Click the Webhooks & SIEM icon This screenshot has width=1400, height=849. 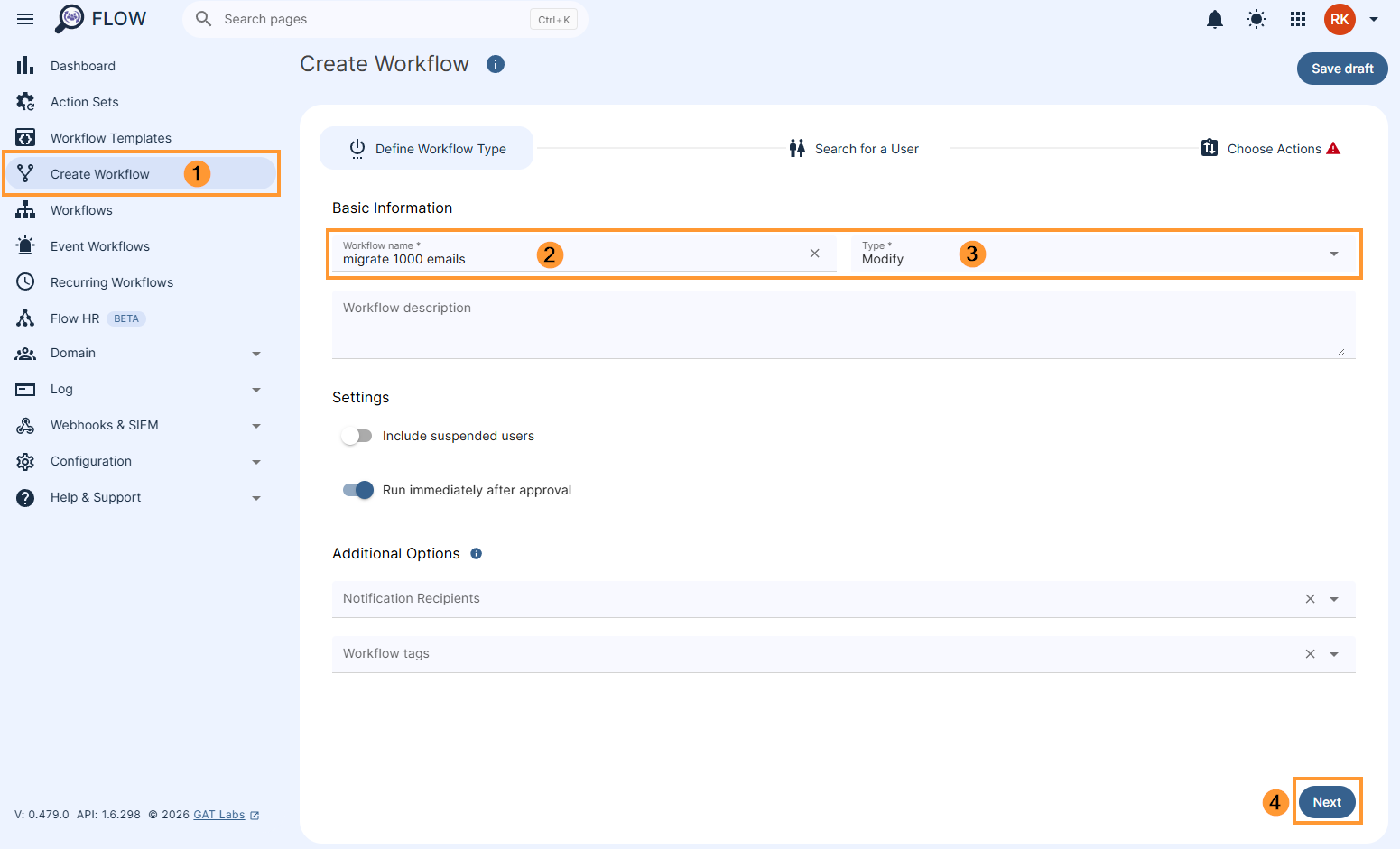click(25, 426)
